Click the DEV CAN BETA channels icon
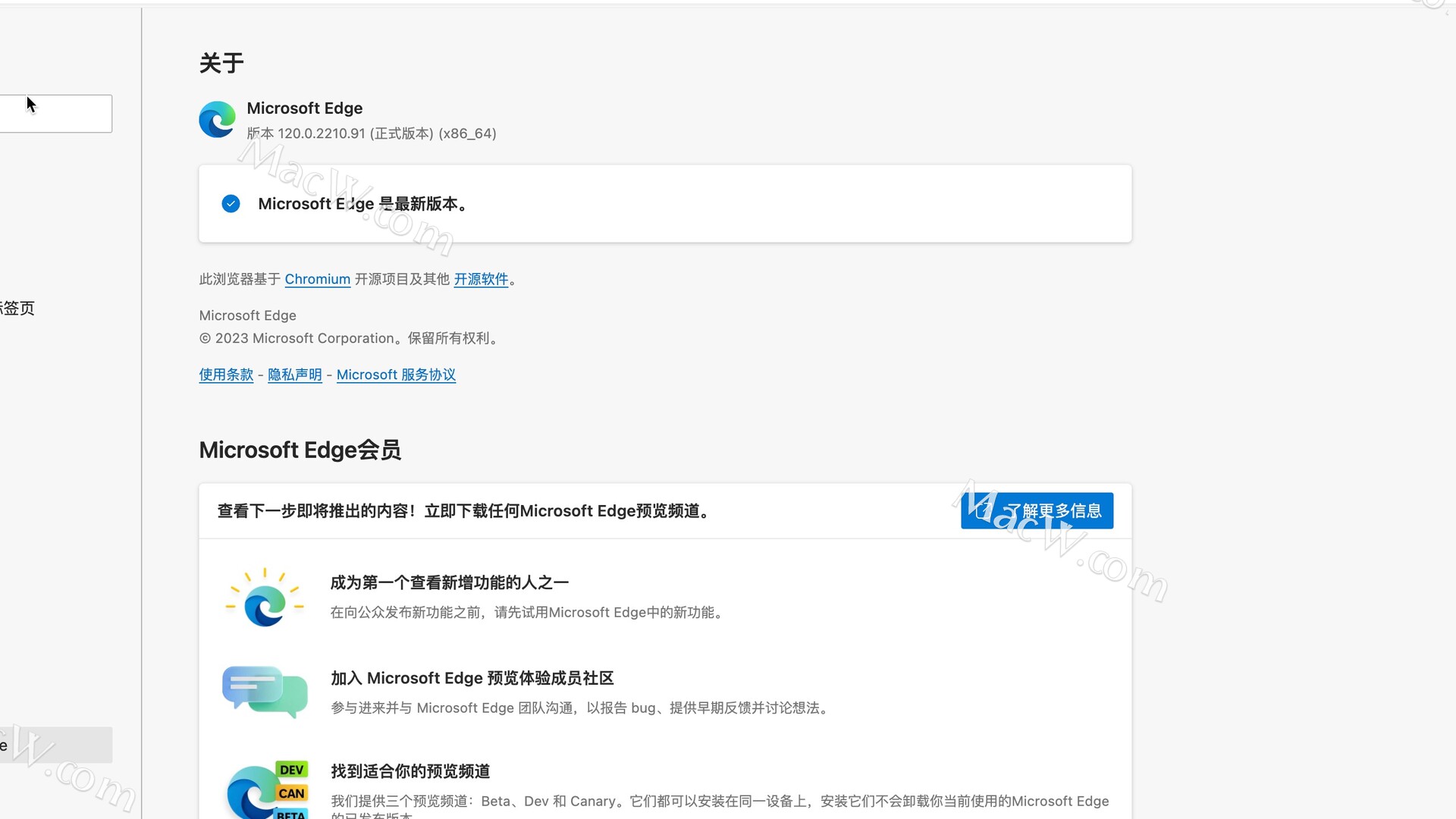 pyautogui.click(x=266, y=789)
